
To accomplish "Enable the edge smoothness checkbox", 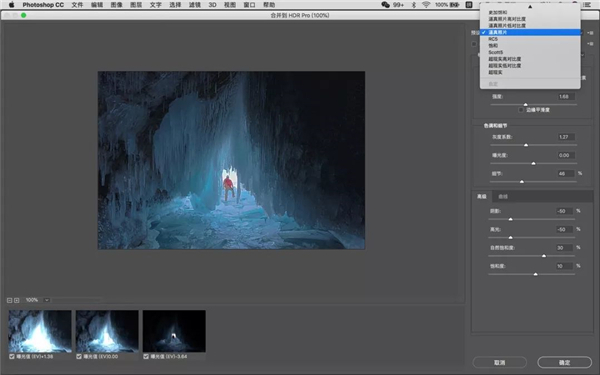I will pyautogui.click(x=521, y=110).
